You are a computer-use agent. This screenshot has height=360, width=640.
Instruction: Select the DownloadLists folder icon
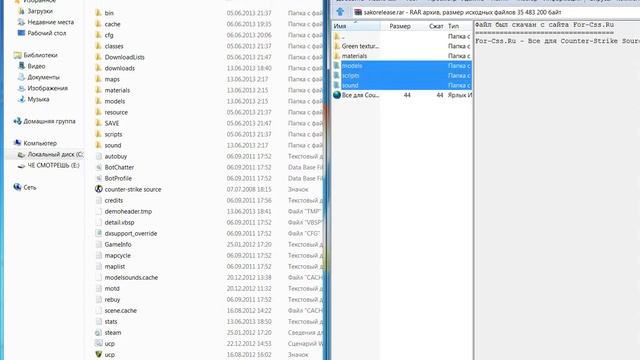coord(98,57)
